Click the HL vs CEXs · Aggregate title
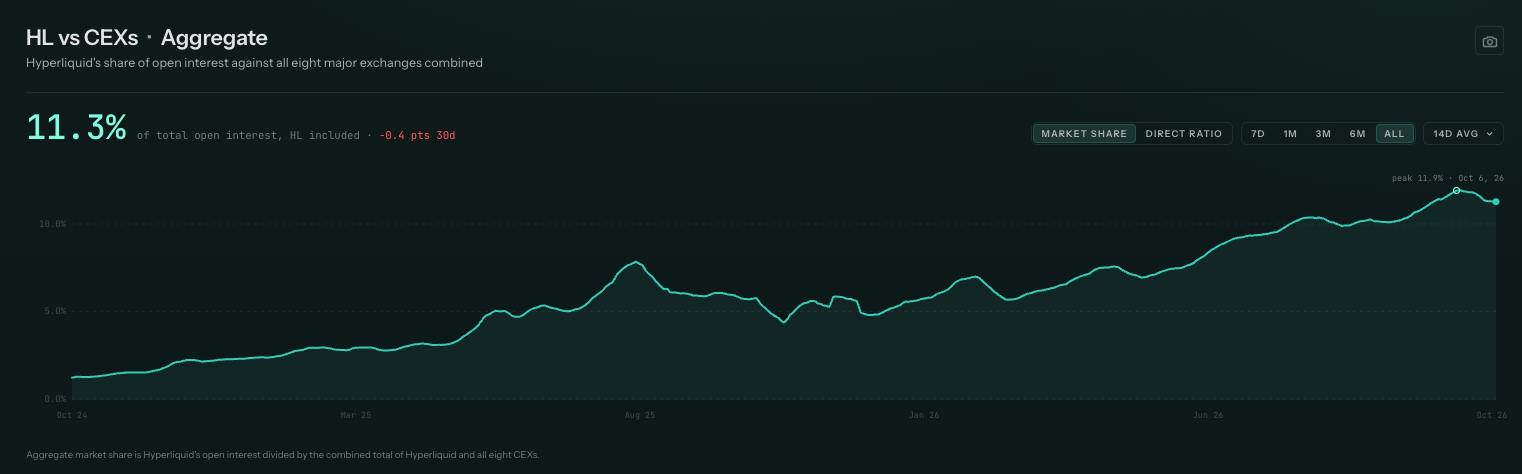Image resolution: width=1522 pixels, height=474 pixels. coord(147,38)
